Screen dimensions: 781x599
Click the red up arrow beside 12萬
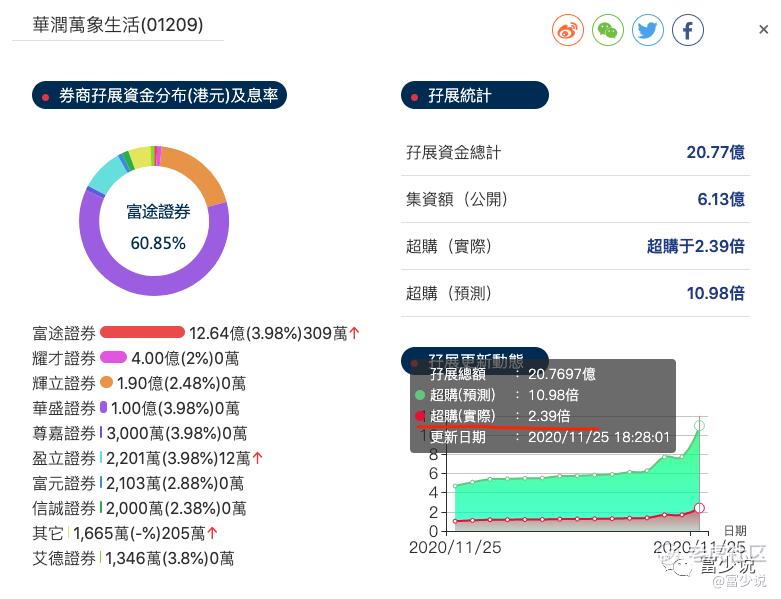[258, 458]
